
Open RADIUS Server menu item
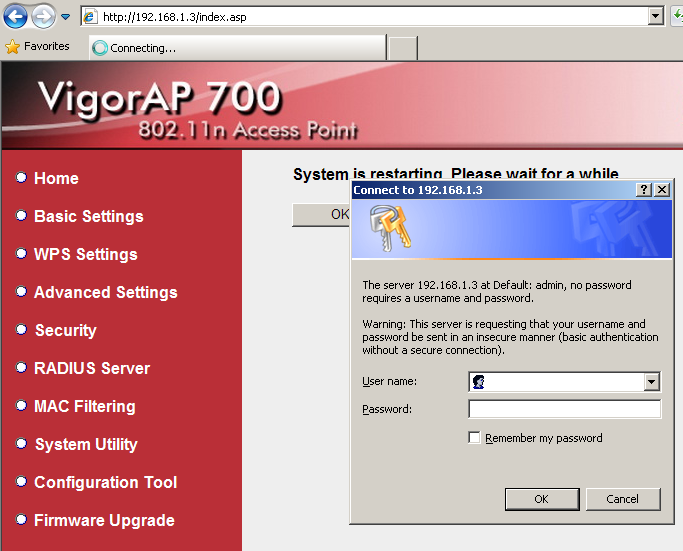pyautogui.click(x=92, y=368)
